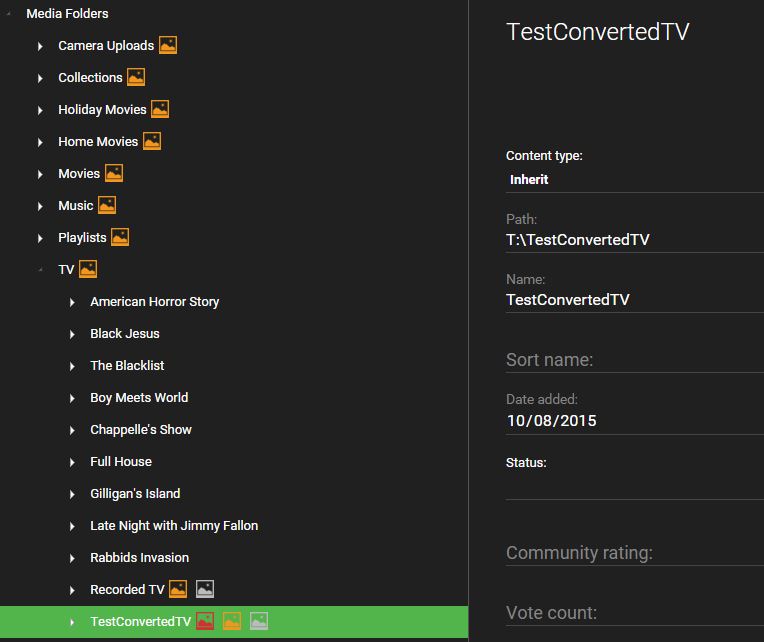The height and width of the screenshot is (642, 764).
Task: Click the Vote count field
Action: tap(635, 613)
